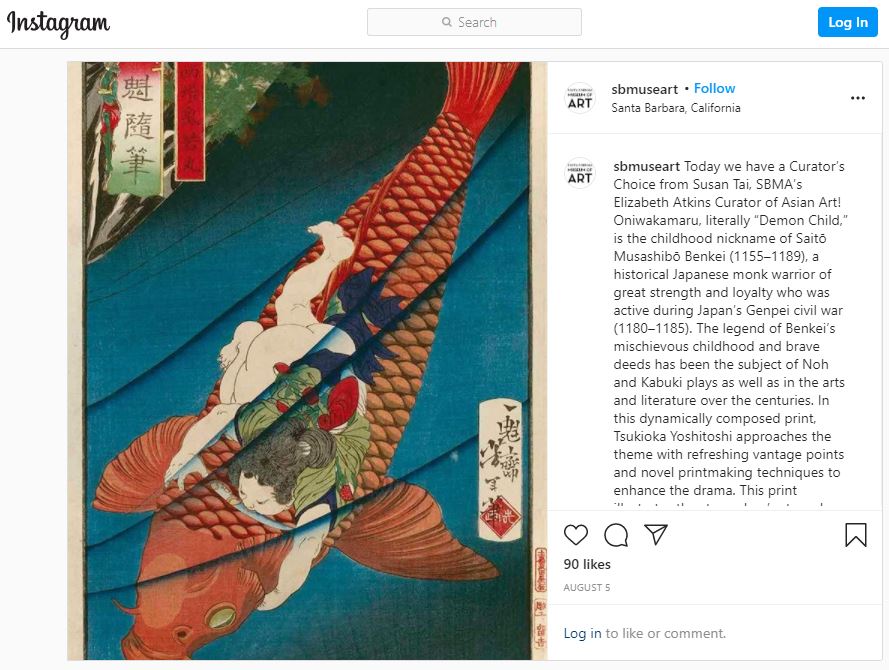Click sbmuseart username in post header
Viewport: 889px width, 670px height.
click(644, 89)
